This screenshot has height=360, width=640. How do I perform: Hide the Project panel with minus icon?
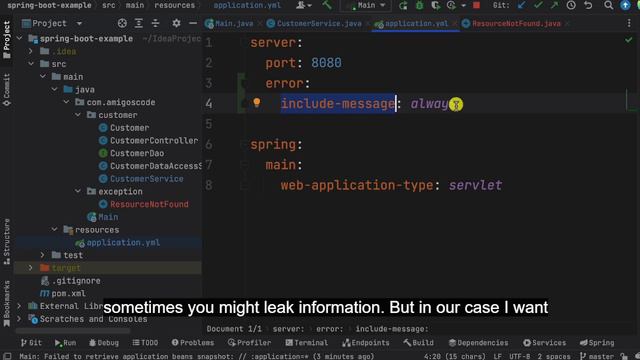coord(193,23)
